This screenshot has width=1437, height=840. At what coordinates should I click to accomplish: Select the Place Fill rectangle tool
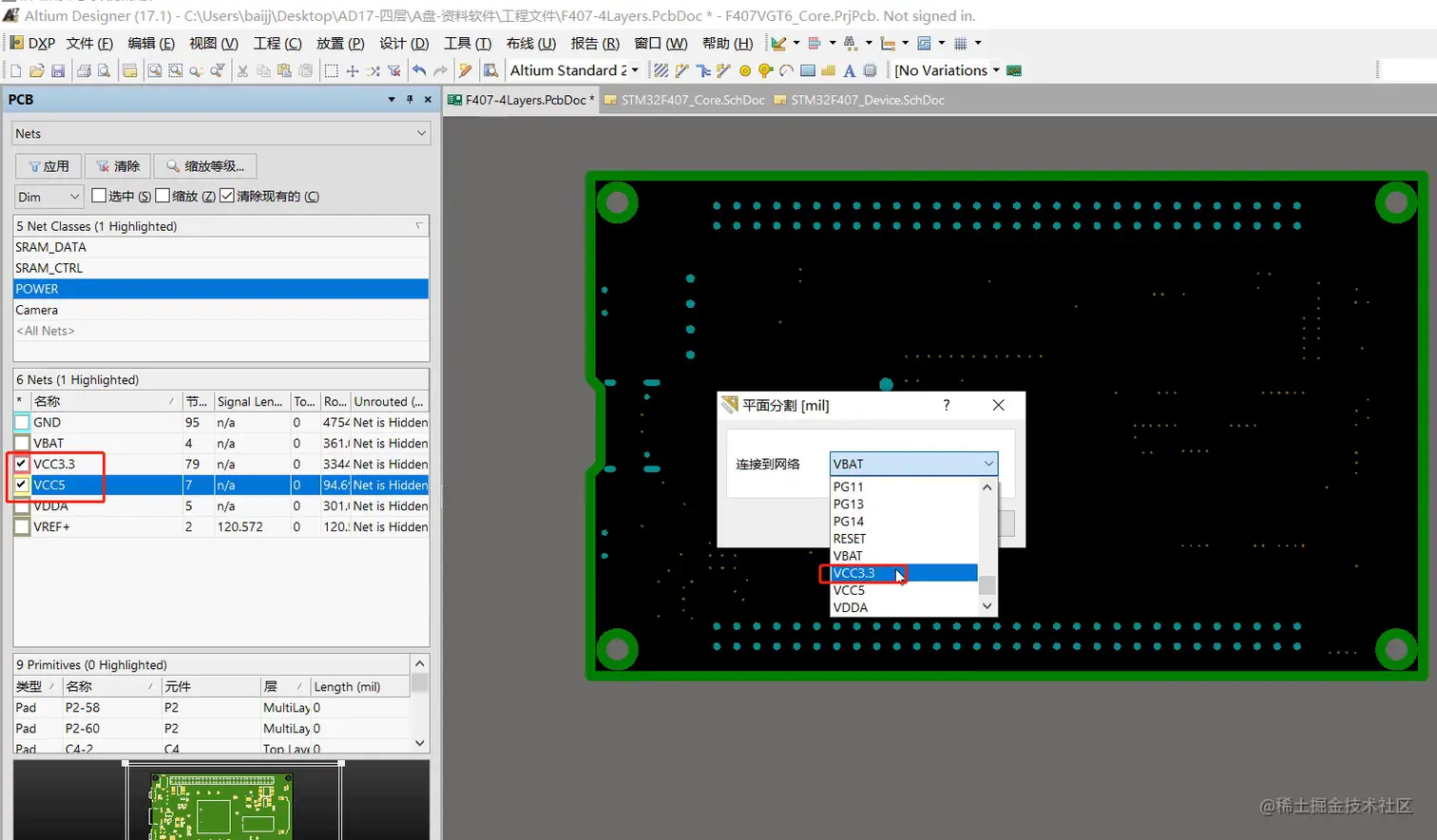tap(808, 71)
